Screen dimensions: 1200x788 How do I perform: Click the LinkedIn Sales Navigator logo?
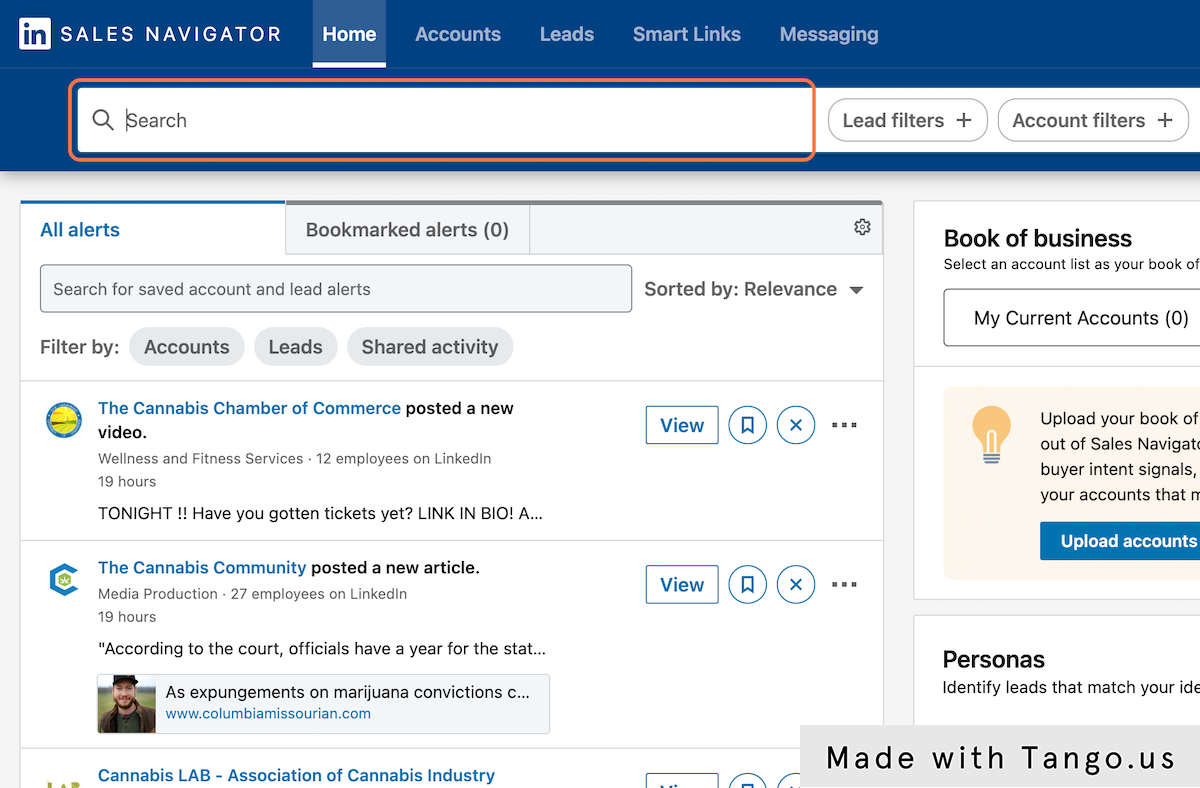[x=150, y=34]
